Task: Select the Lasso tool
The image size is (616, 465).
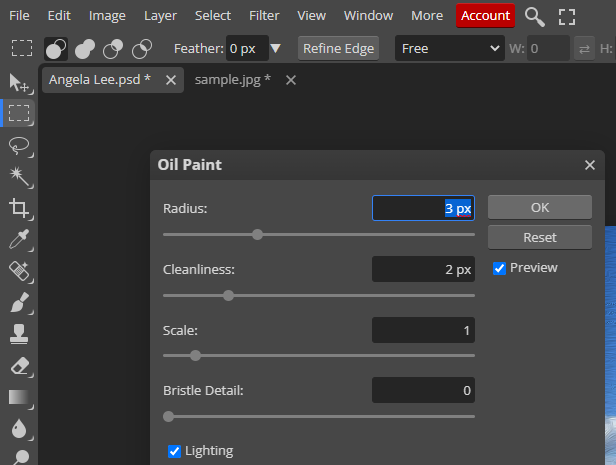Action: [19, 145]
